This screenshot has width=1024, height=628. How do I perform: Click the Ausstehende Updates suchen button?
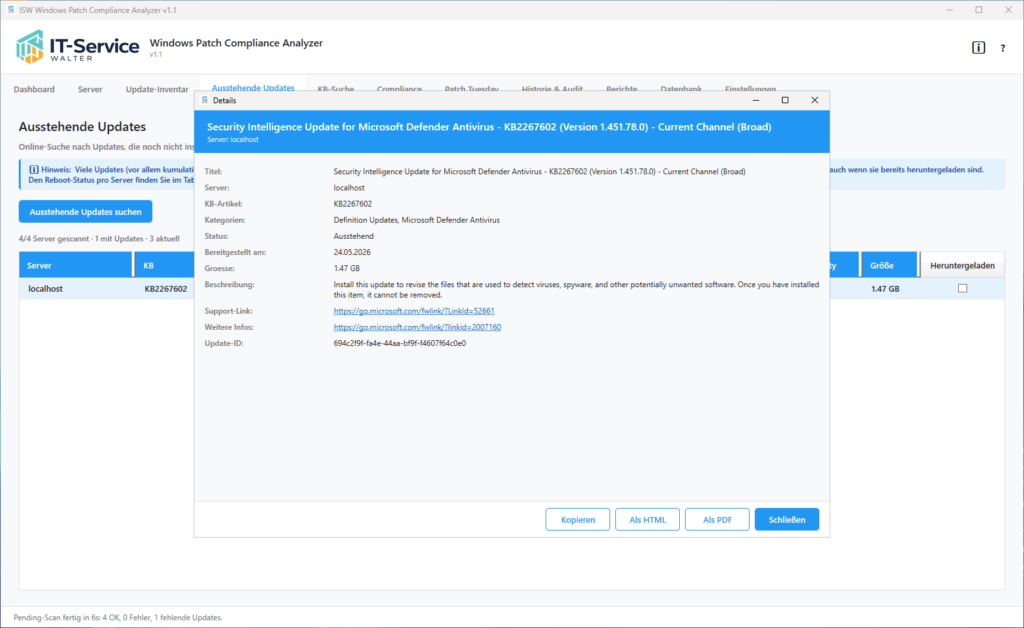86,212
